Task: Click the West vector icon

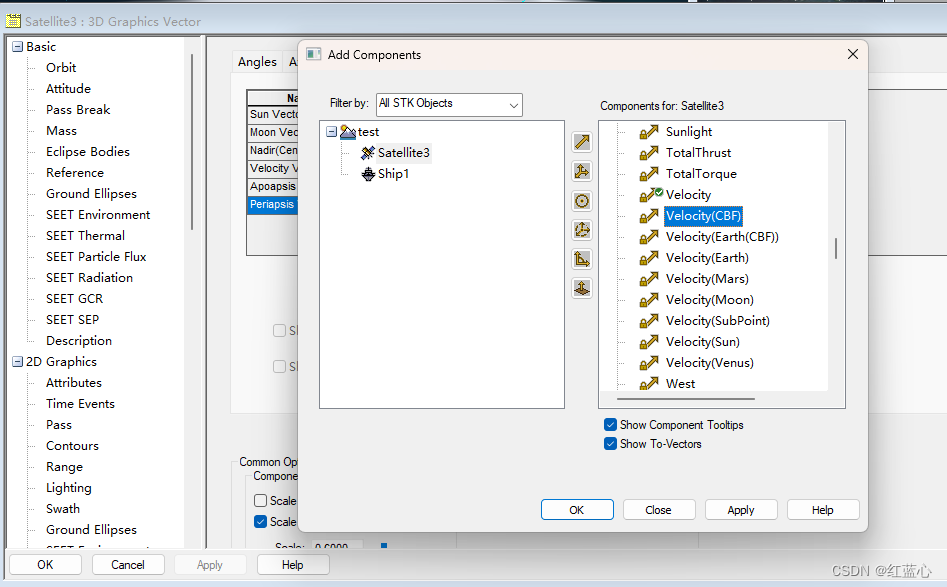Action: tap(649, 383)
